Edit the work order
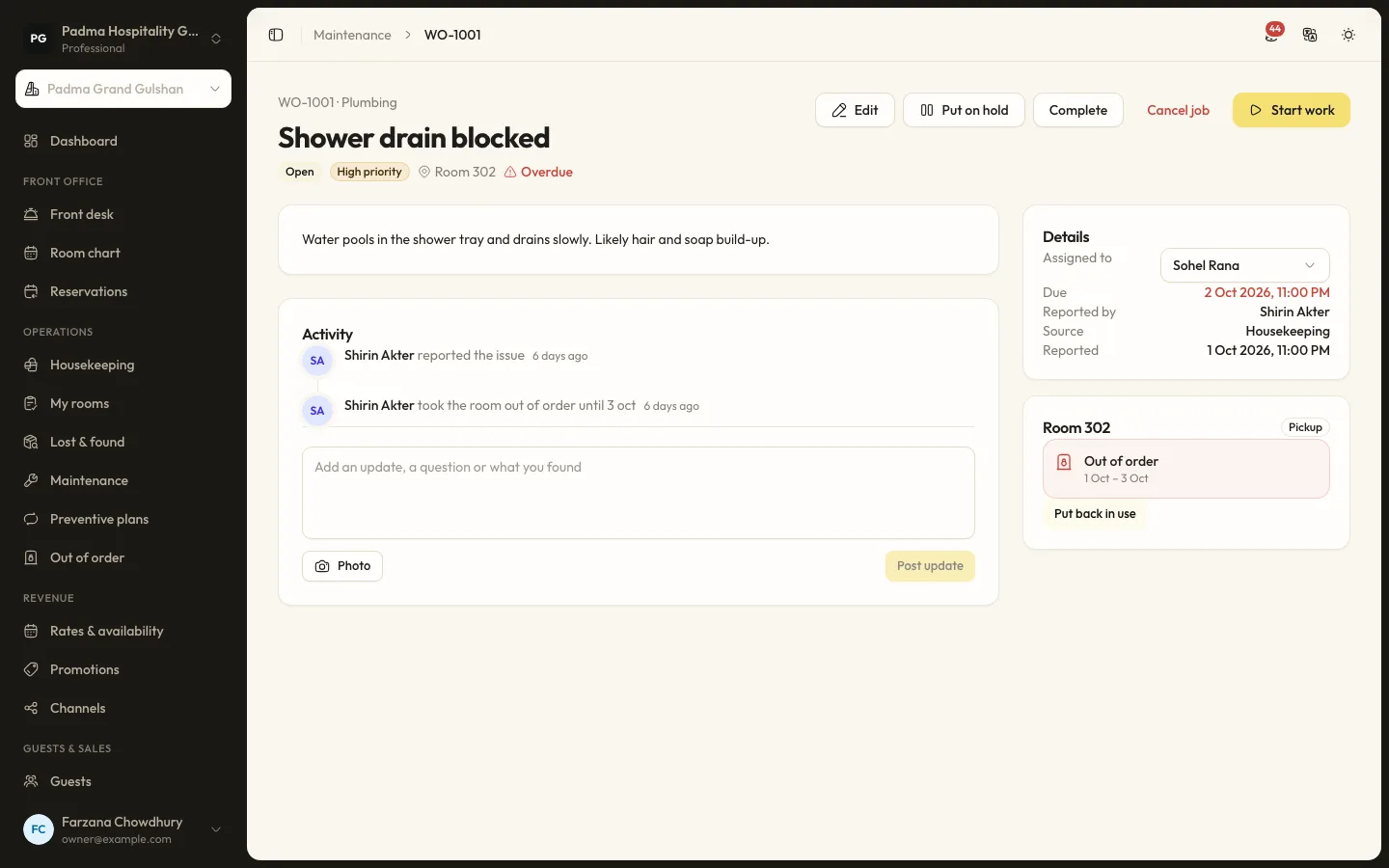The width and height of the screenshot is (1389, 868). pyautogui.click(x=855, y=110)
